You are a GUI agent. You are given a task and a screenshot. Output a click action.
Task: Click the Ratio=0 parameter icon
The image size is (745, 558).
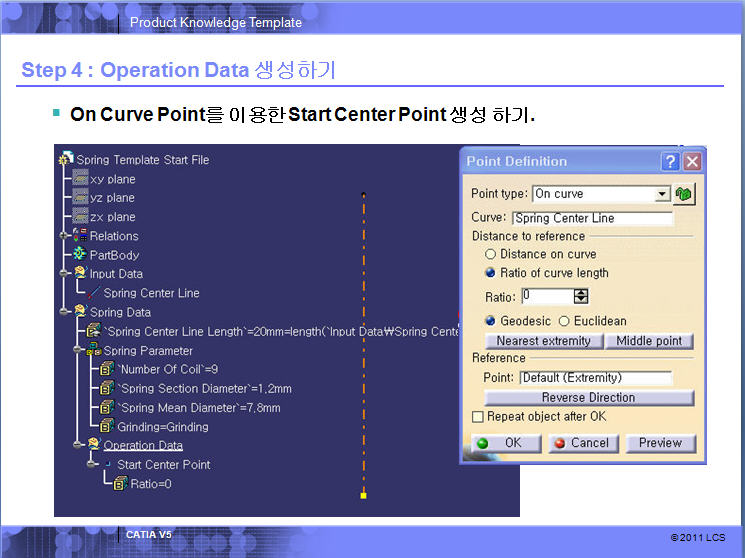pos(120,483)
